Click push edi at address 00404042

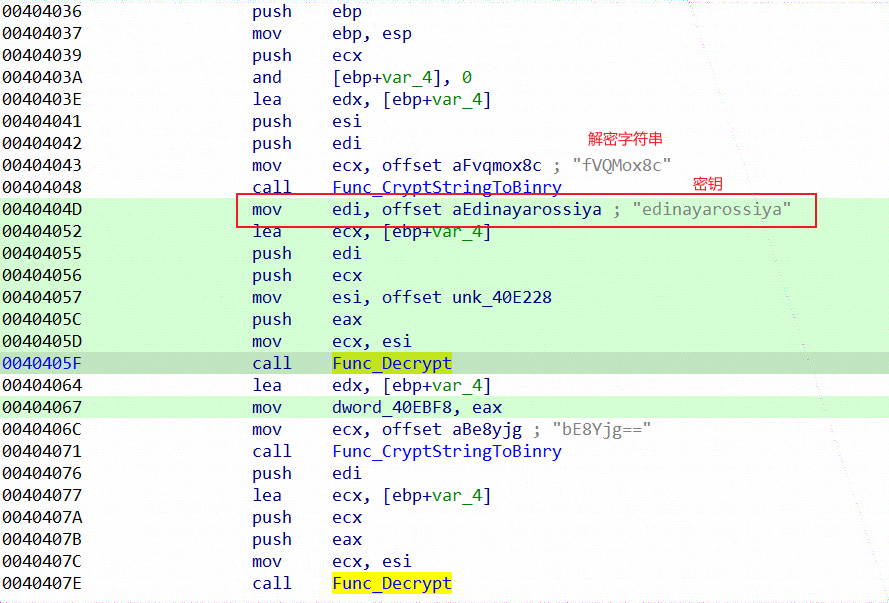pyautogui.click(x=307, y=144)
